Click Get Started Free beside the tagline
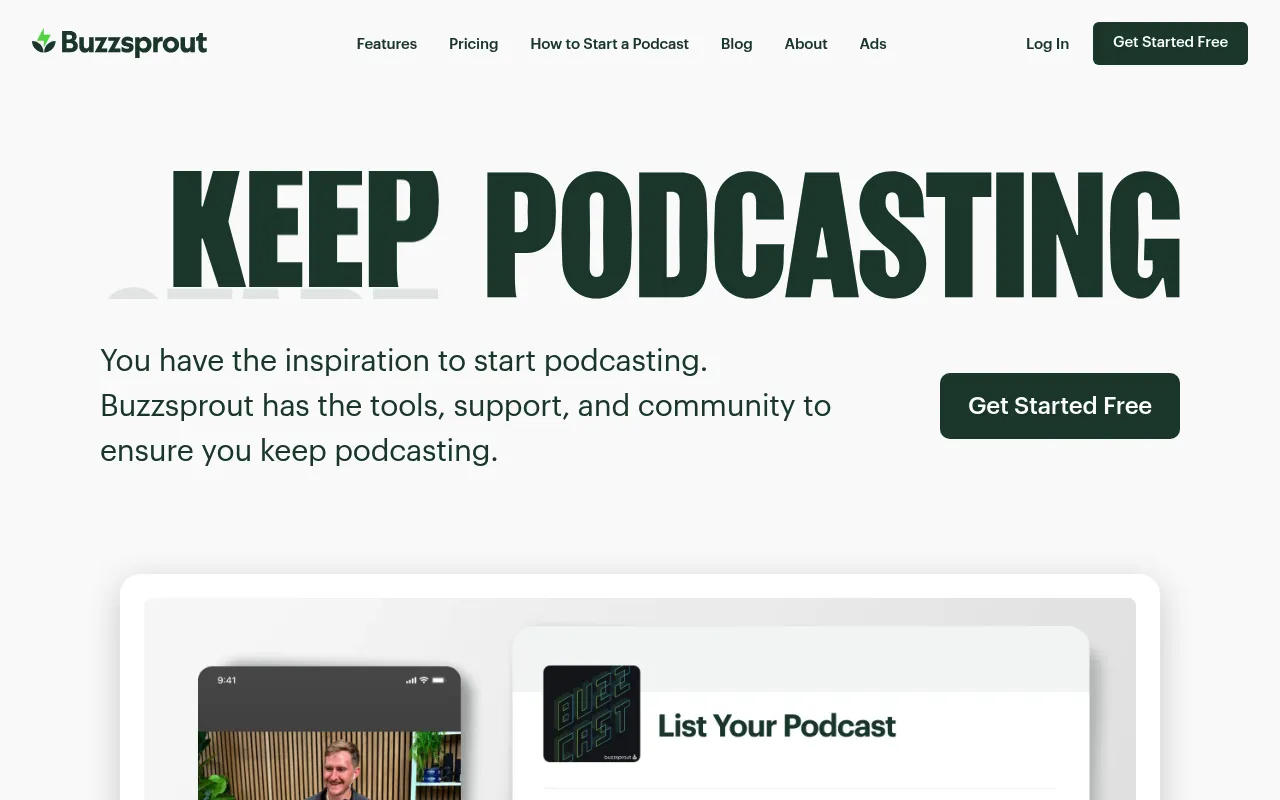Screen dimensions: 1280x800 click(1060, 406)
